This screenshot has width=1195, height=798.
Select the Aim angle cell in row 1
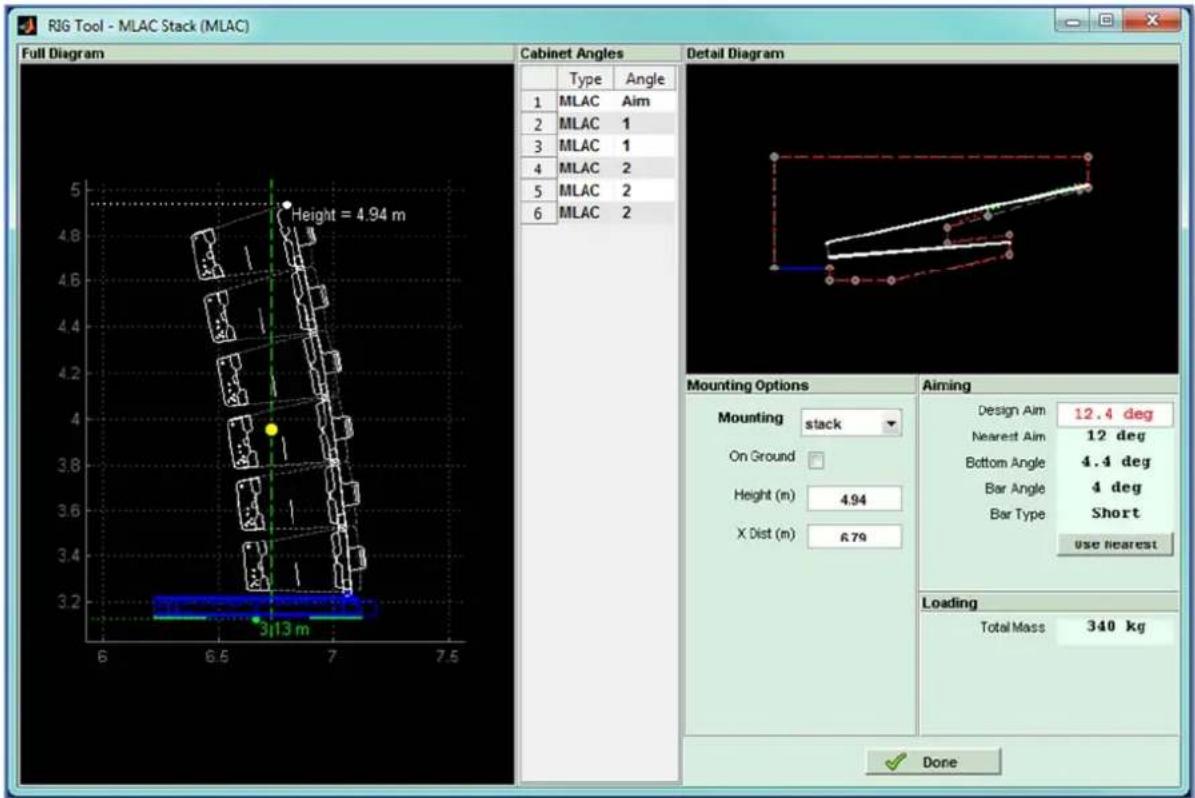(646, 101)
